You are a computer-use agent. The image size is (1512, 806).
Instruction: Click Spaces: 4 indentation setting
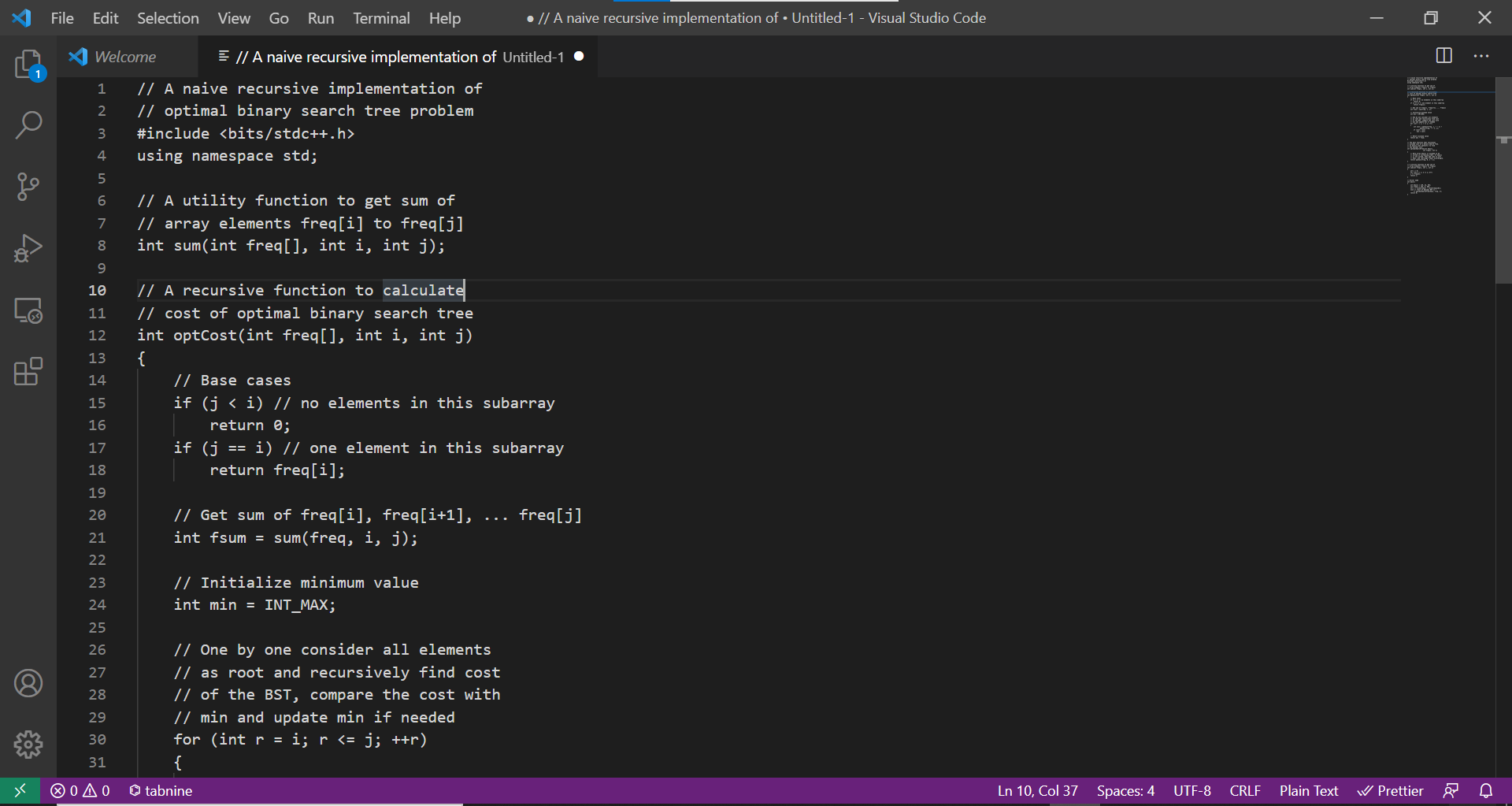coord(1125,790)
